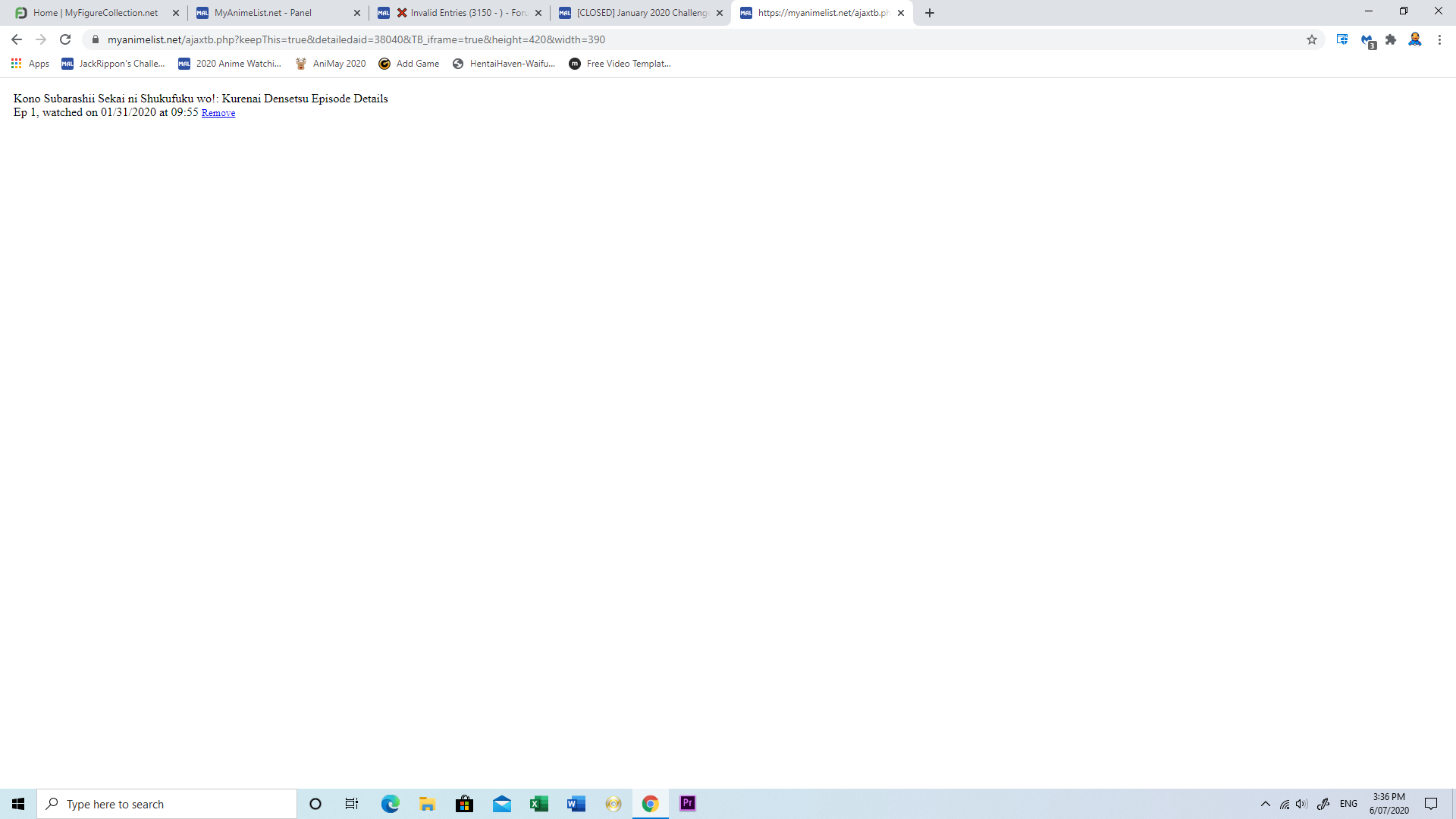Expand the hidden system tray icons

pos(1265,804)
